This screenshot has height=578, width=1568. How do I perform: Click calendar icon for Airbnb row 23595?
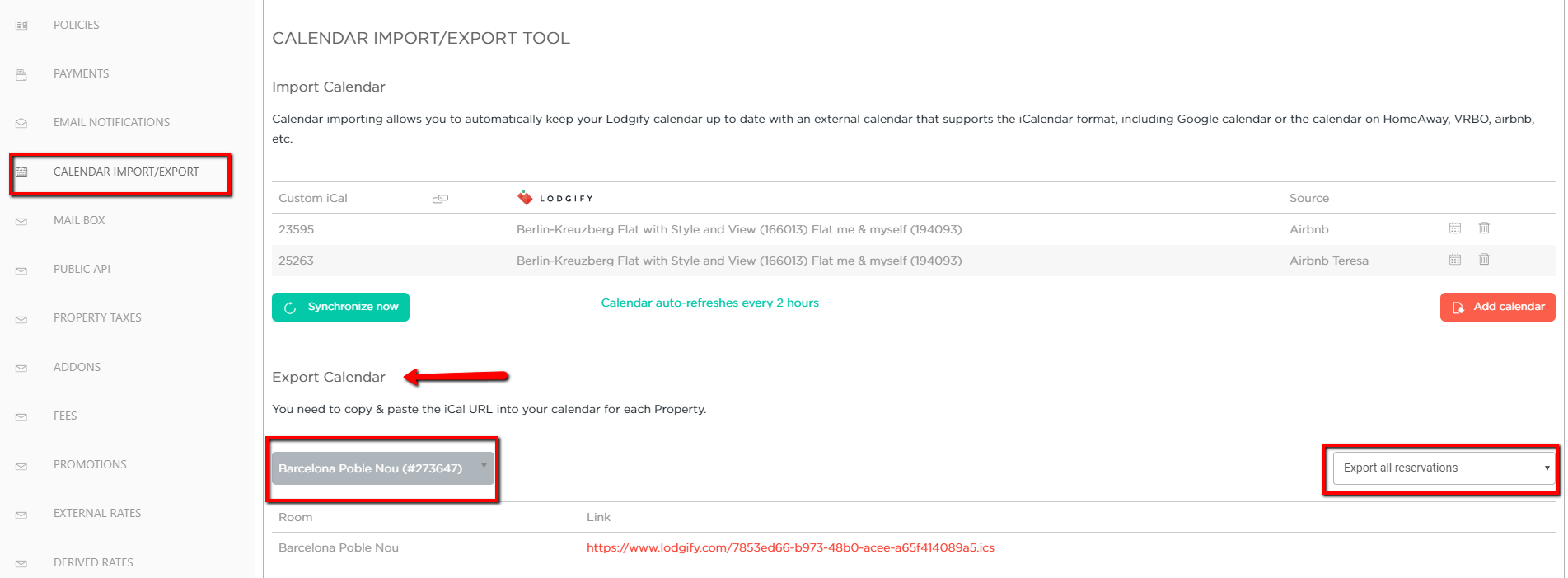(1455, 228)
